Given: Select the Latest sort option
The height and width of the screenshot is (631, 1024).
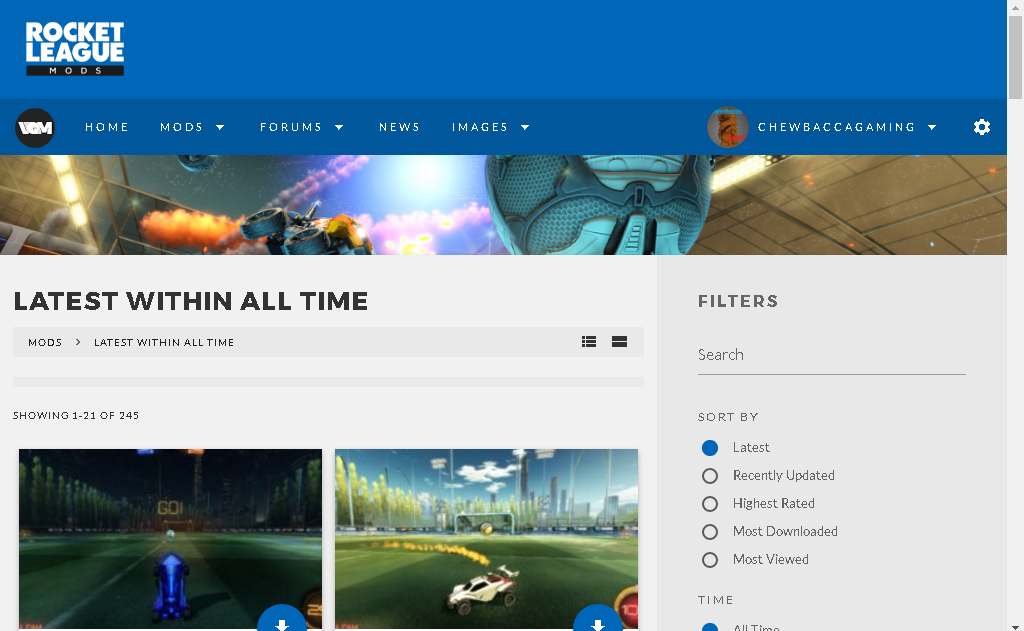Looking at the screenshot, I should (x=710, y=447).
